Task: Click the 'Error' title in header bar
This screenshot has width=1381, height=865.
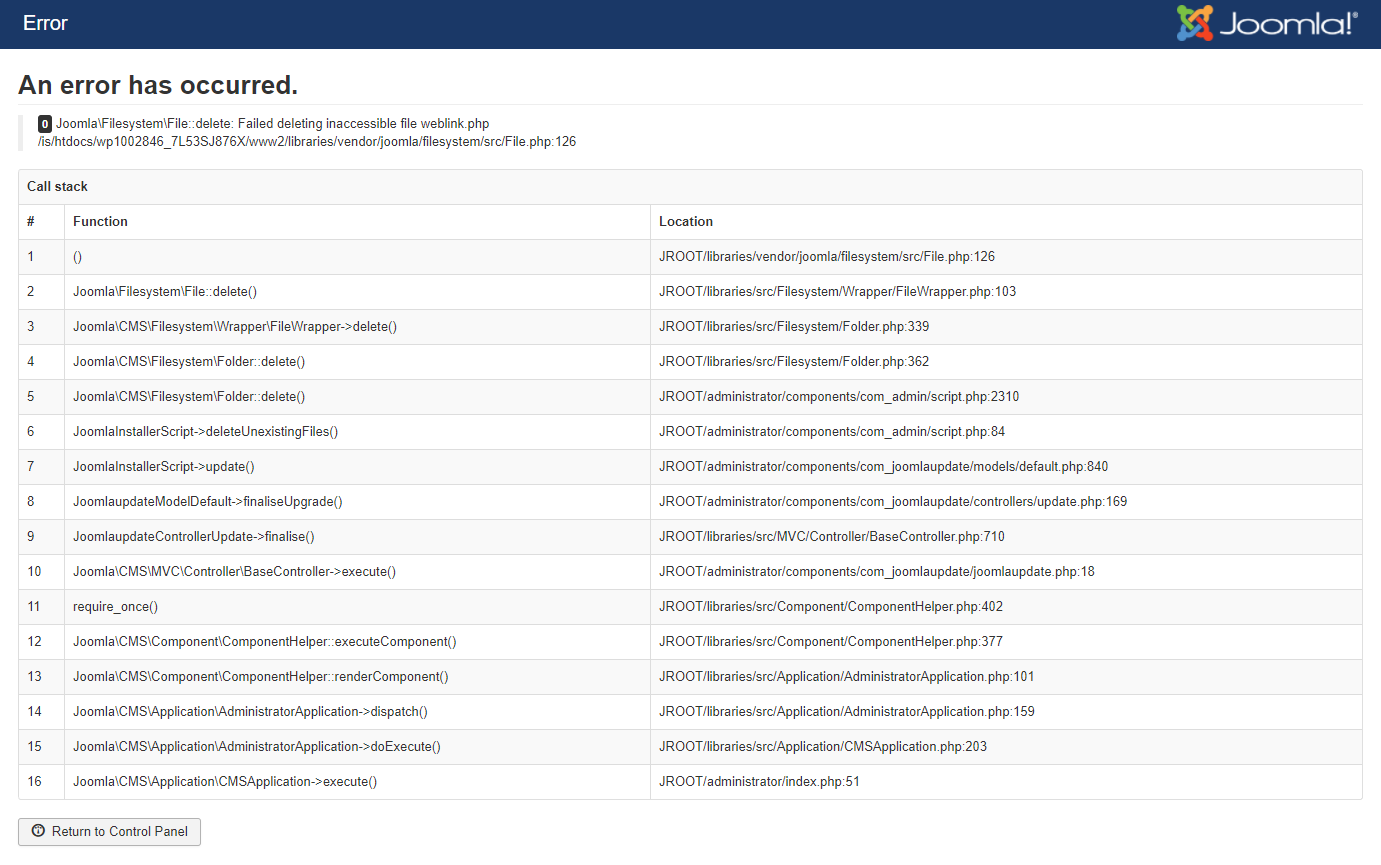Action: 45,23
